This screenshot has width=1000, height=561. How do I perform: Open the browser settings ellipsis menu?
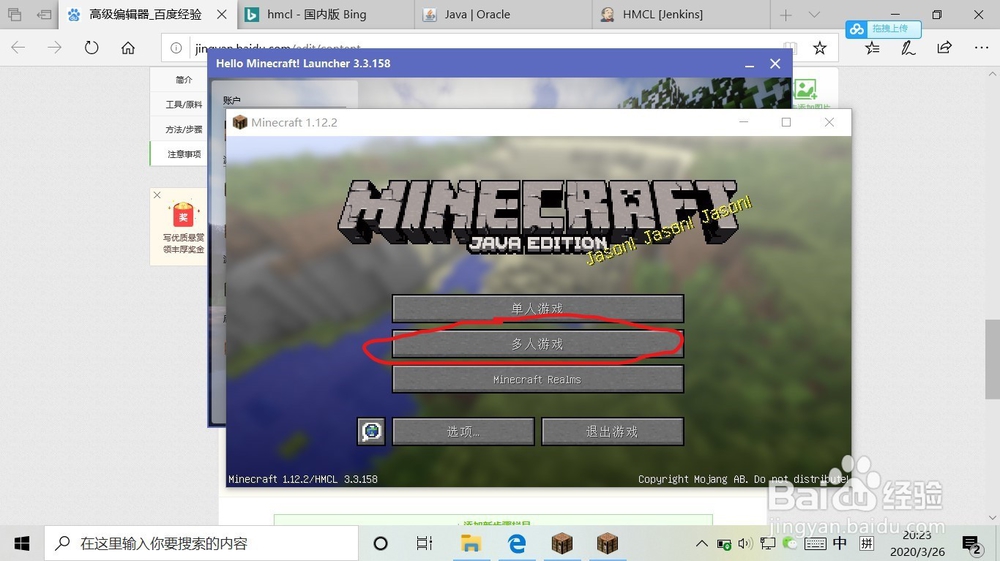click(981, 48)
